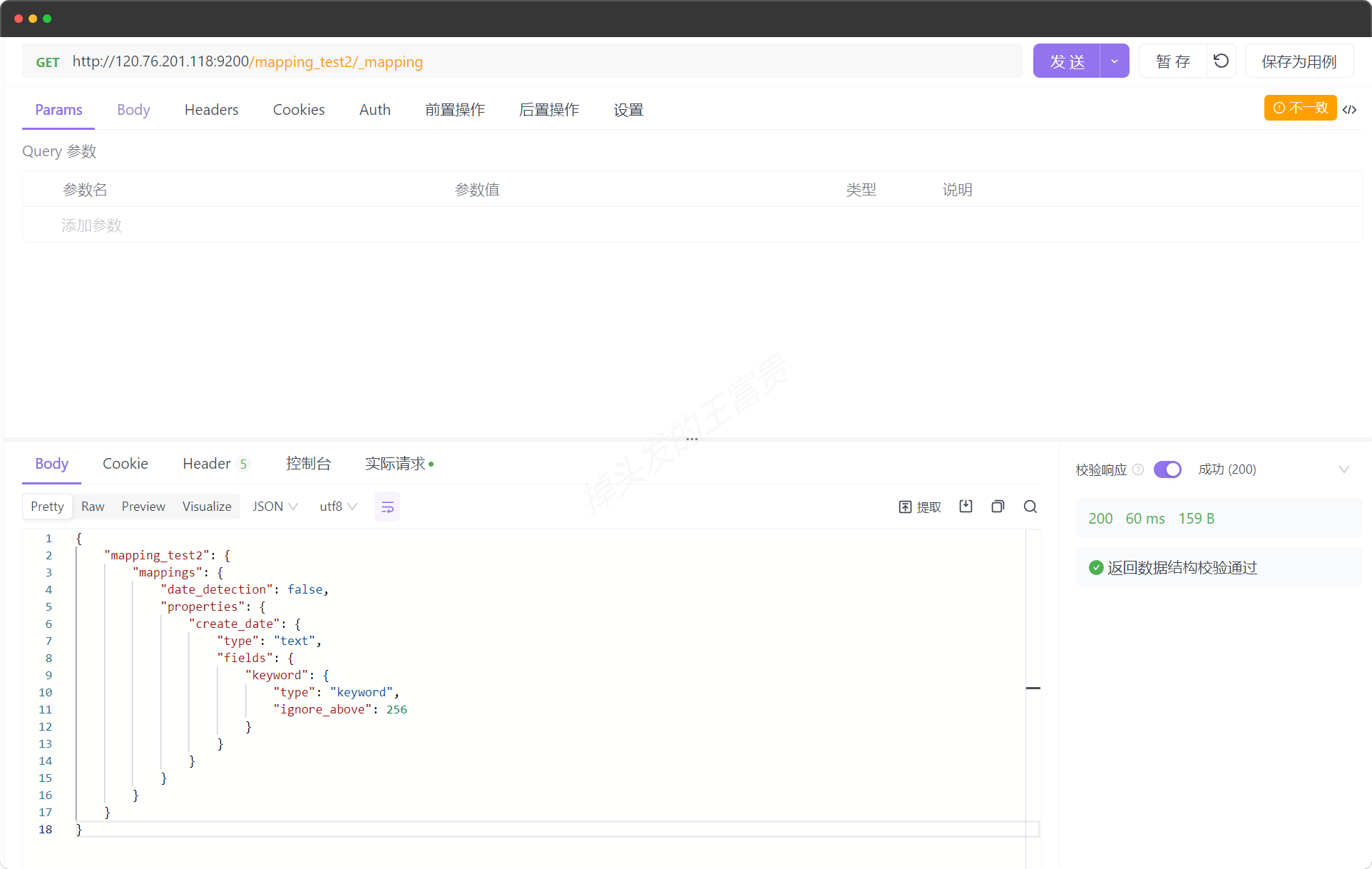The width and height of the screenshot is (1372, 869).
Task: Select the GET method selector
Action: 48,62
